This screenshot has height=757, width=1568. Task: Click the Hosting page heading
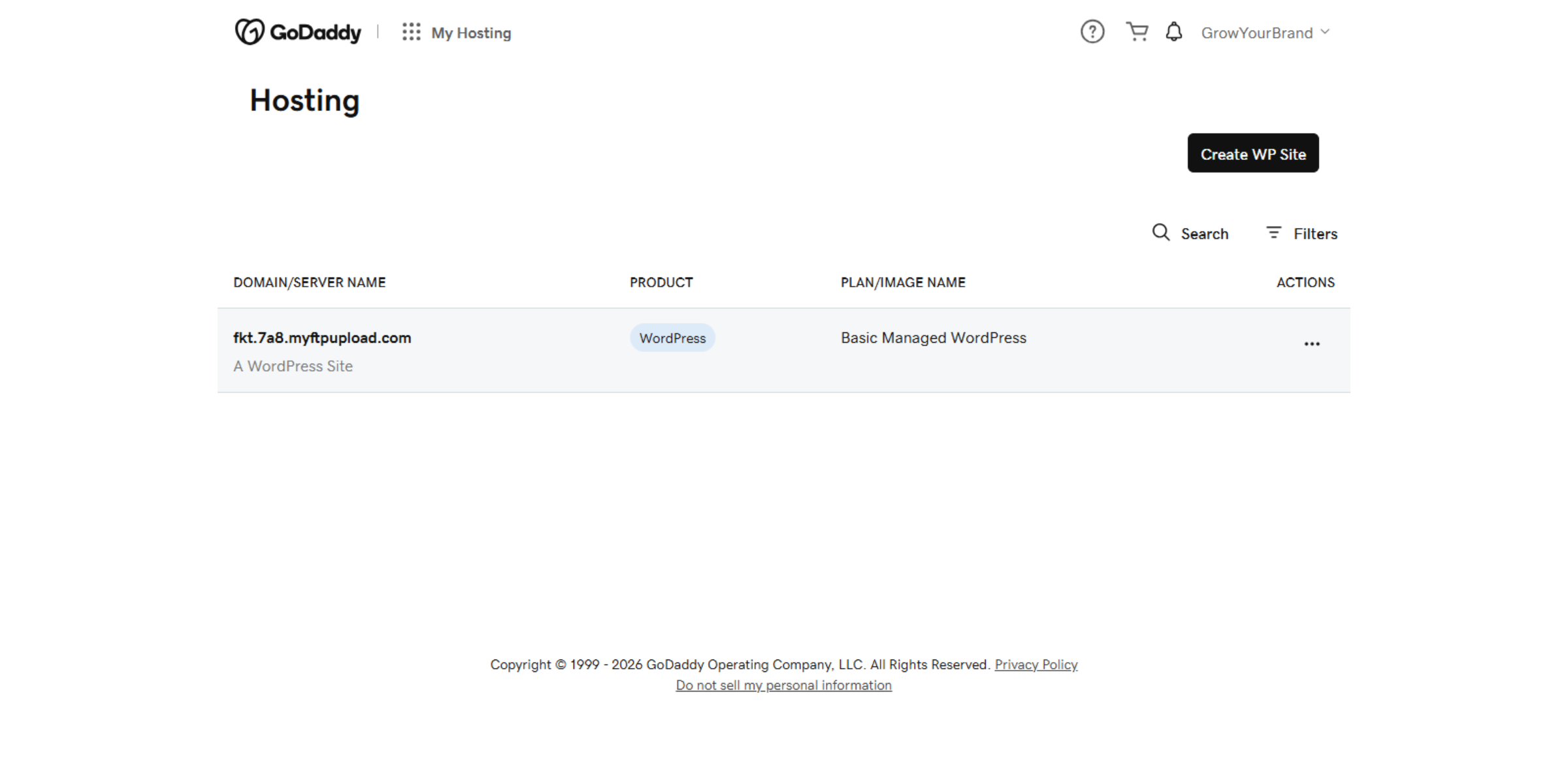(x=304, y=100)
